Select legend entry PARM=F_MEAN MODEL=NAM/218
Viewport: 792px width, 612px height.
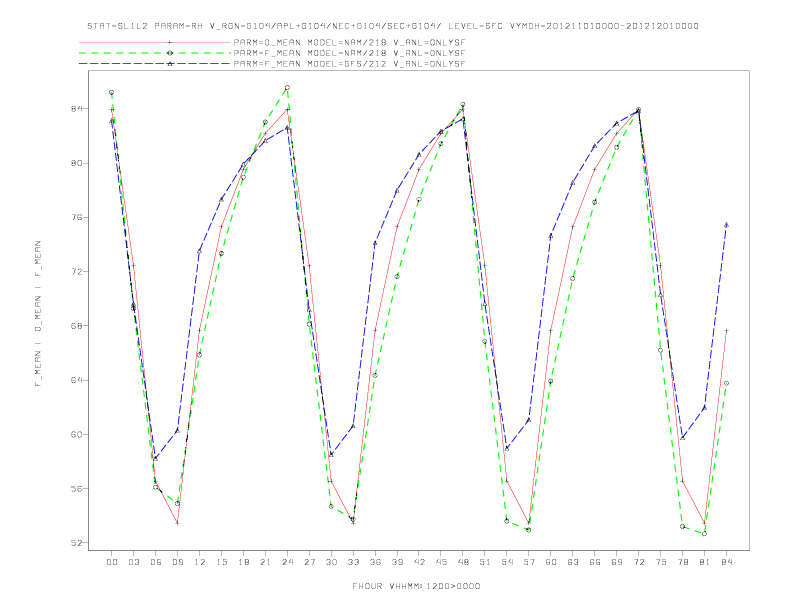tap(349, 53)
